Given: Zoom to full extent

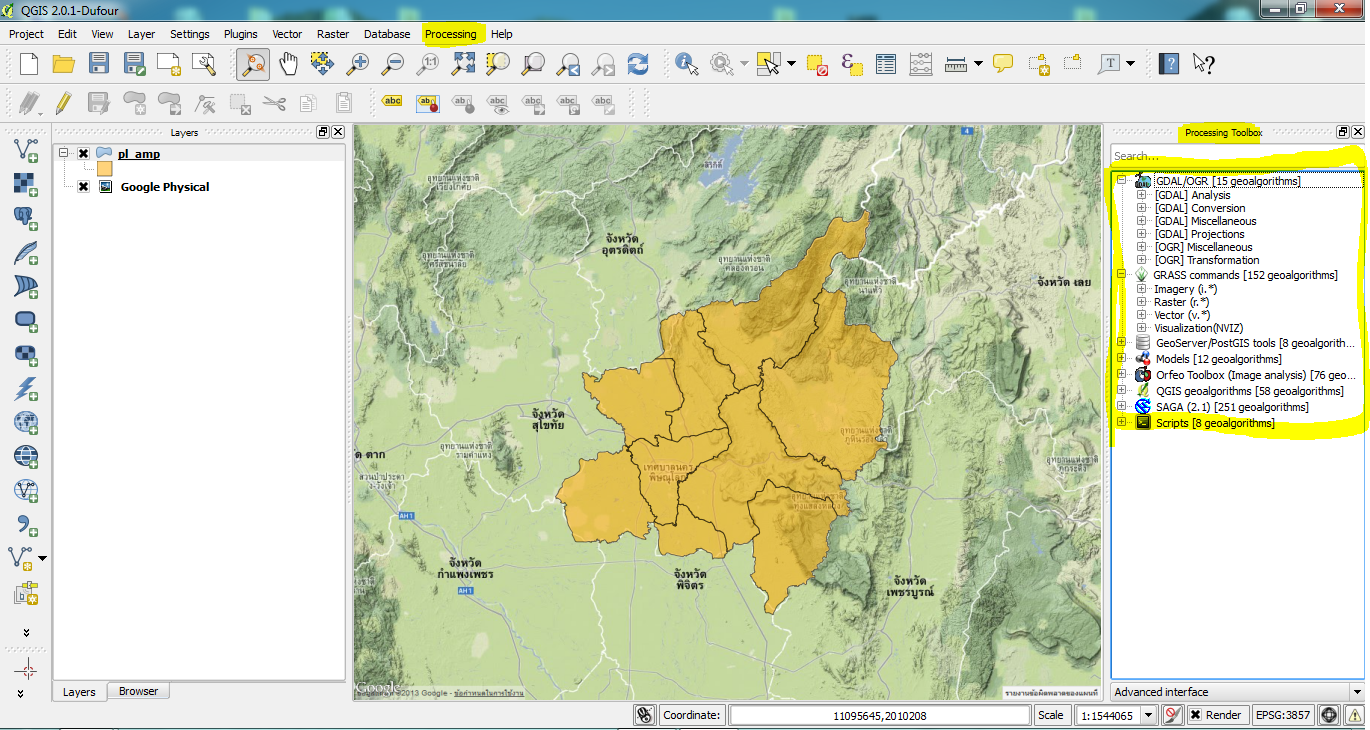Looking at the screenshot, I should pos(463,64).
